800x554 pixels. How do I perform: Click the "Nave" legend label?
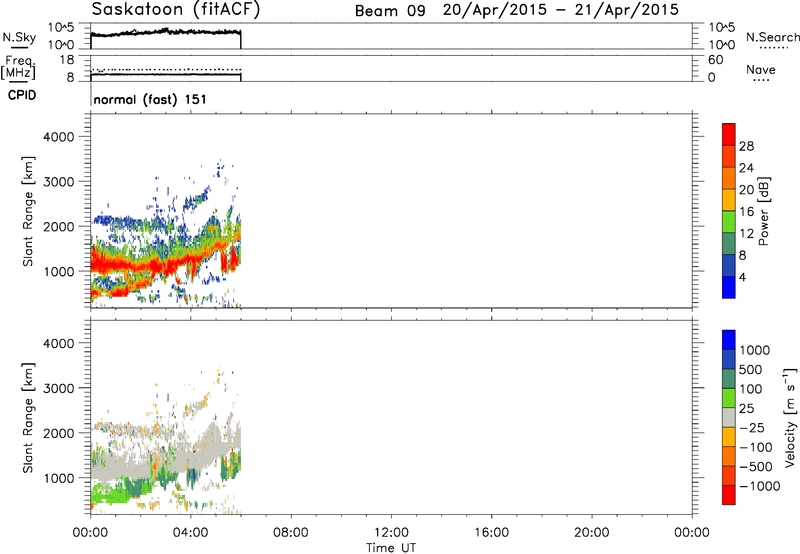[x=761, y=69]
